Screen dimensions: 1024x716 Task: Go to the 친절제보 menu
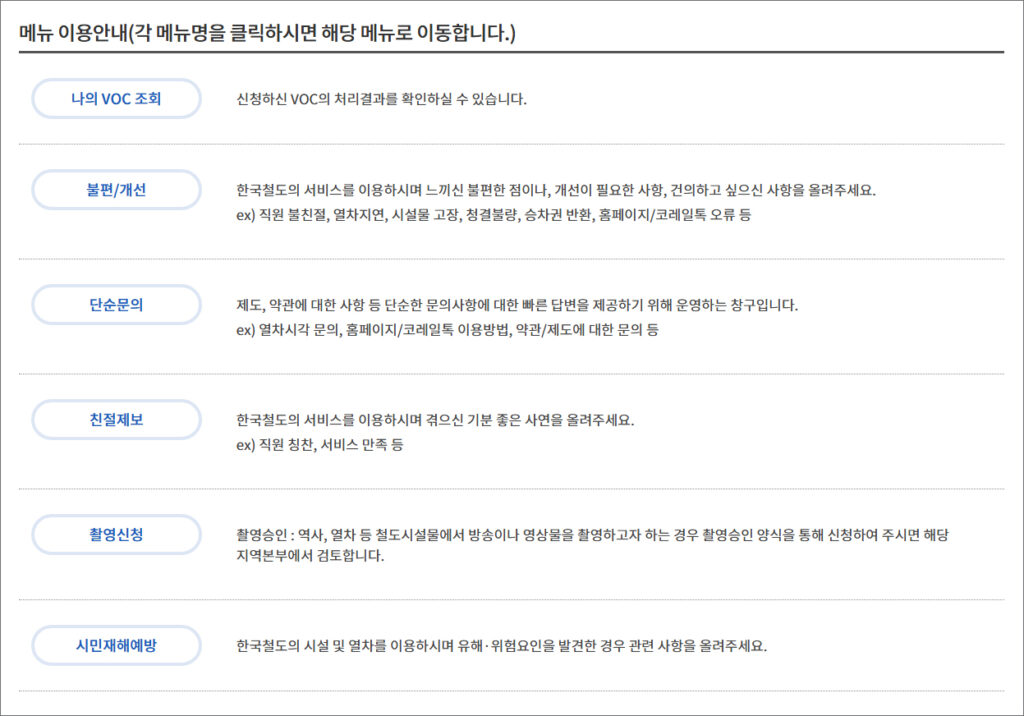click(116, 420)
